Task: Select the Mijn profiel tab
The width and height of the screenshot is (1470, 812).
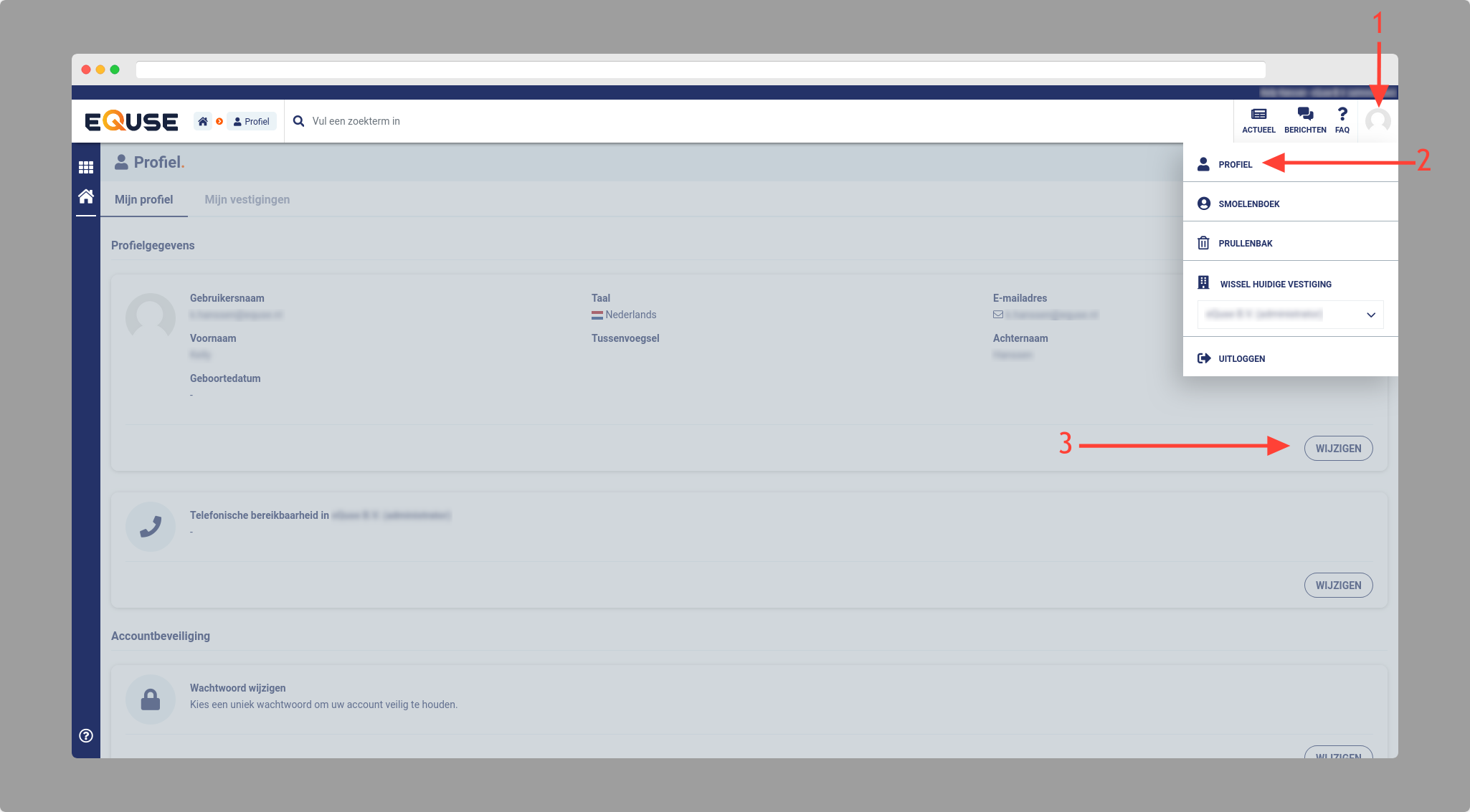Action: [143, 199]
